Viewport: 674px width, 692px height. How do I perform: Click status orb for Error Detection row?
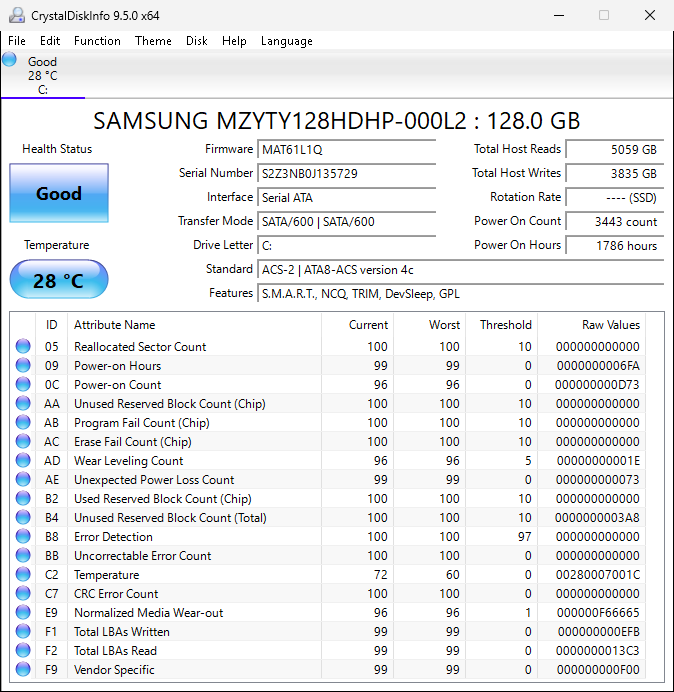point(23,536)
